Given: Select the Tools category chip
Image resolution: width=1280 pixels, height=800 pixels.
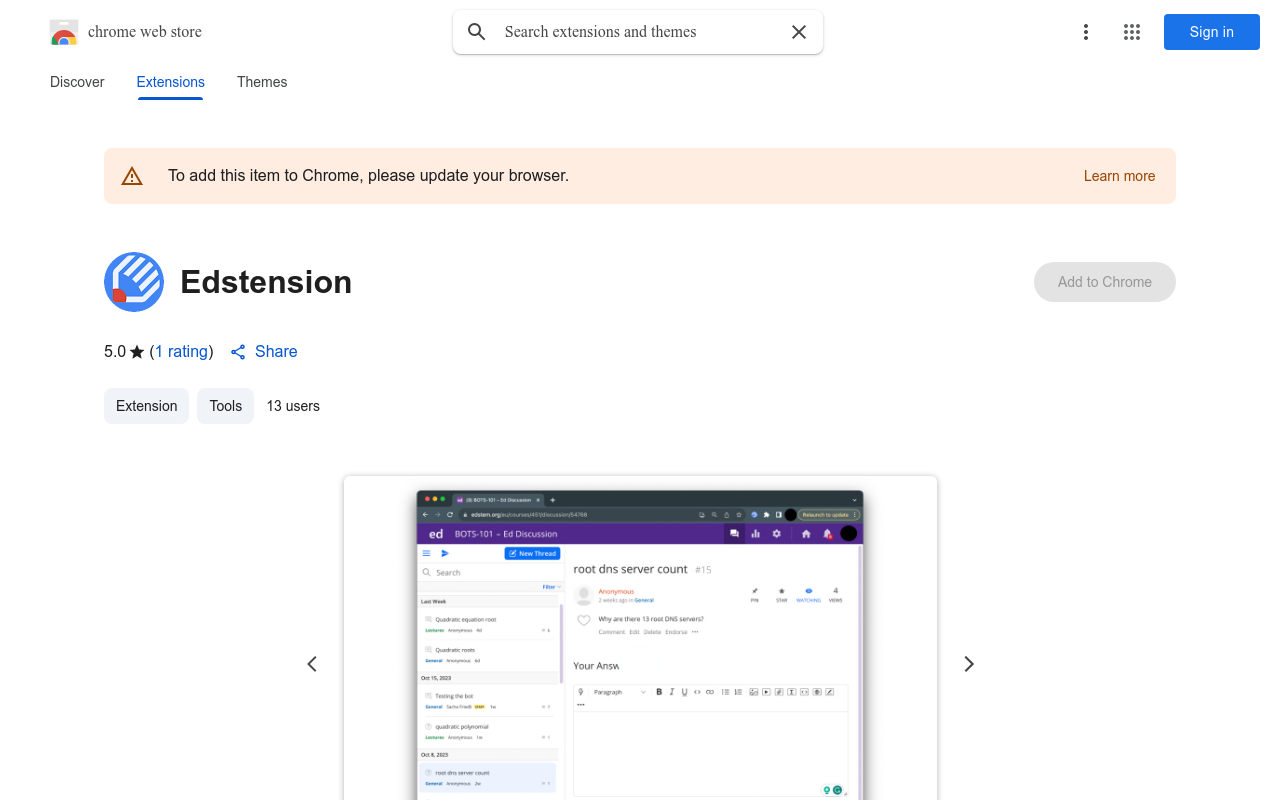Looking at the screenshot, I should 226,406.
